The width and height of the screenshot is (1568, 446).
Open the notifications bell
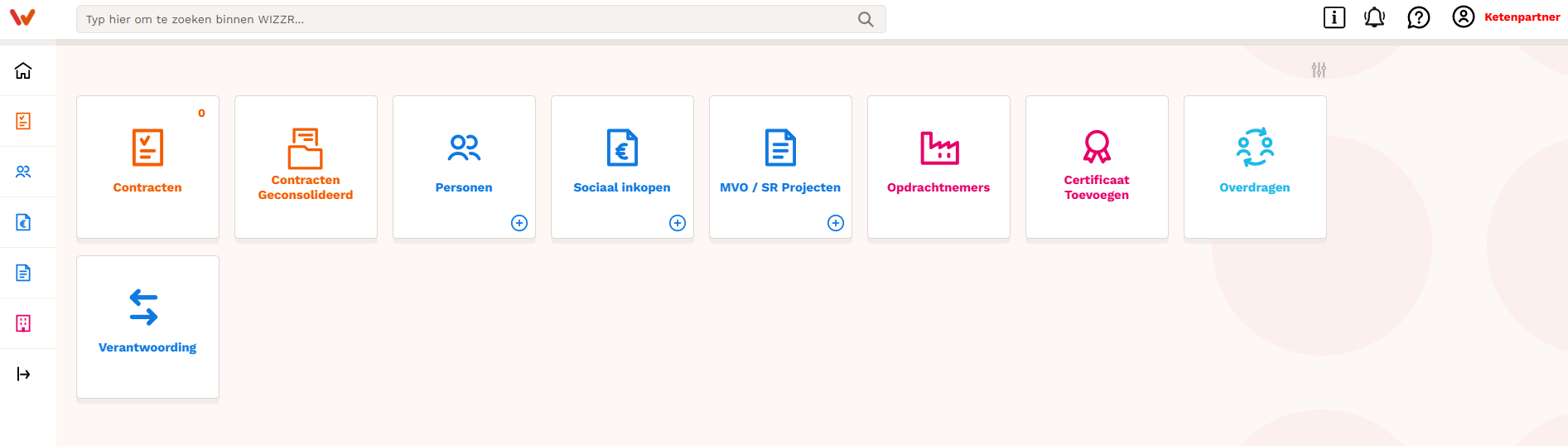click(x=1375, y=17)
